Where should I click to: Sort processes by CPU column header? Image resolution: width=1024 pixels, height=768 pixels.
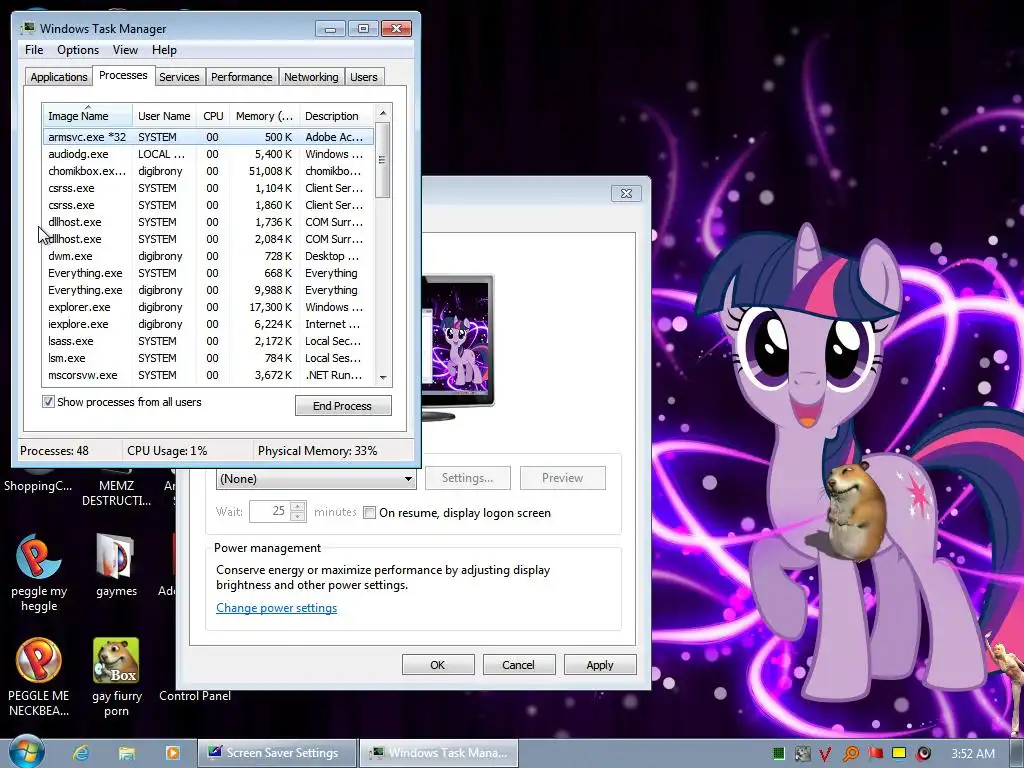click(213, 116)
